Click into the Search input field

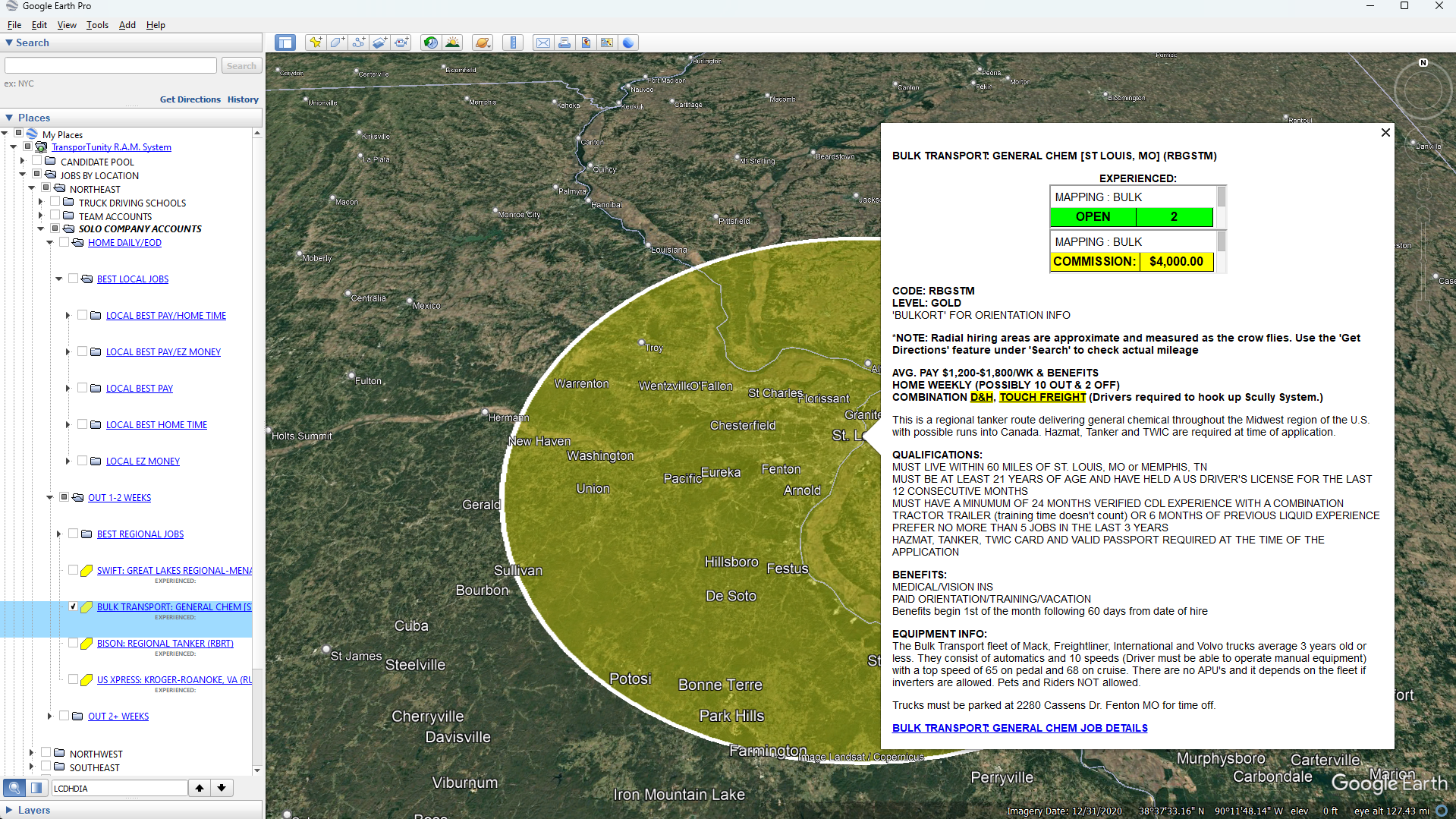(111, 66)
